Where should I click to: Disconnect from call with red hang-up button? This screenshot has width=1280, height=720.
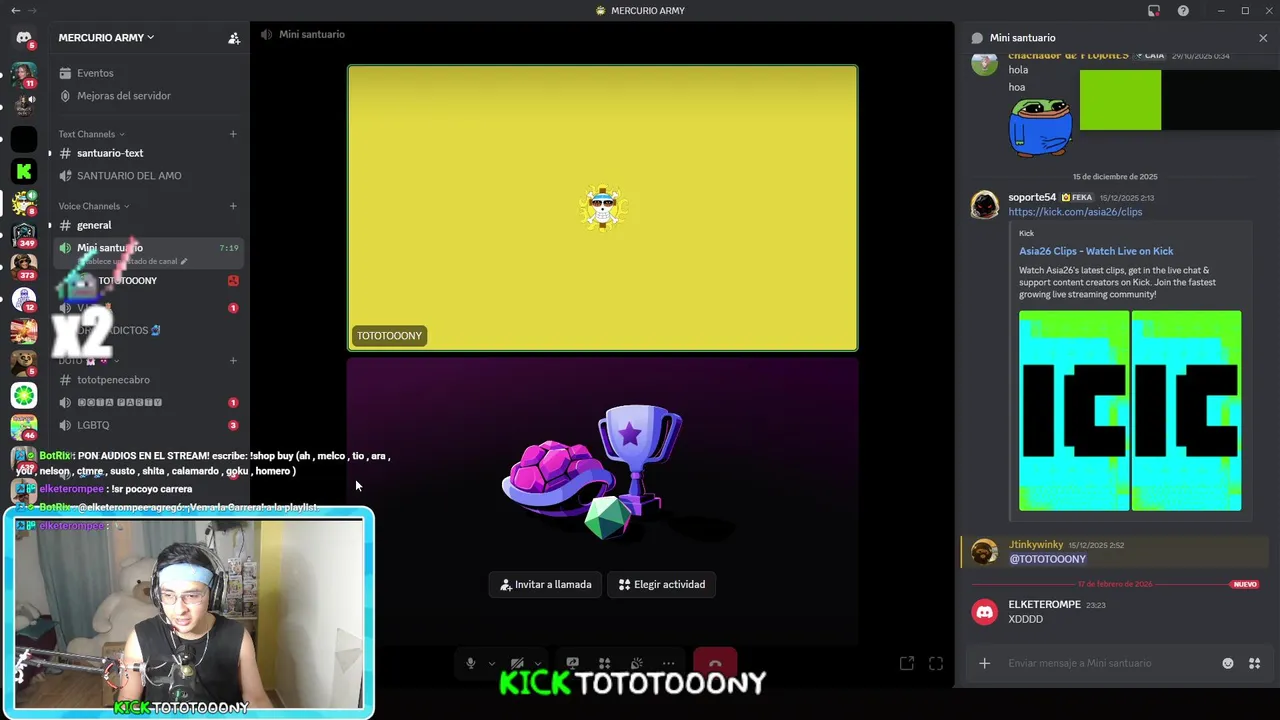(715, 663)
